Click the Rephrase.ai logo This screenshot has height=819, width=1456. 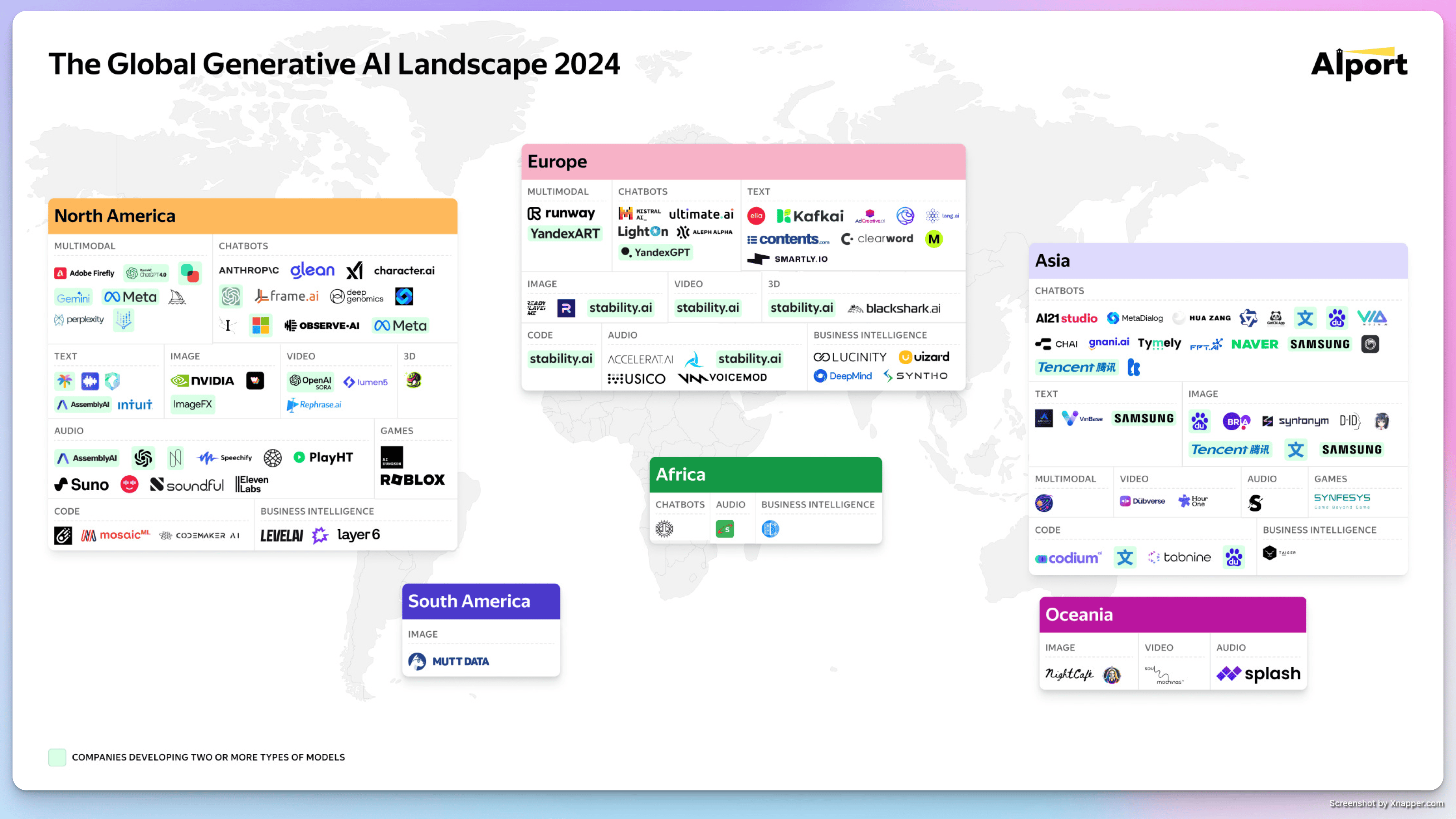tap(314, 405)
